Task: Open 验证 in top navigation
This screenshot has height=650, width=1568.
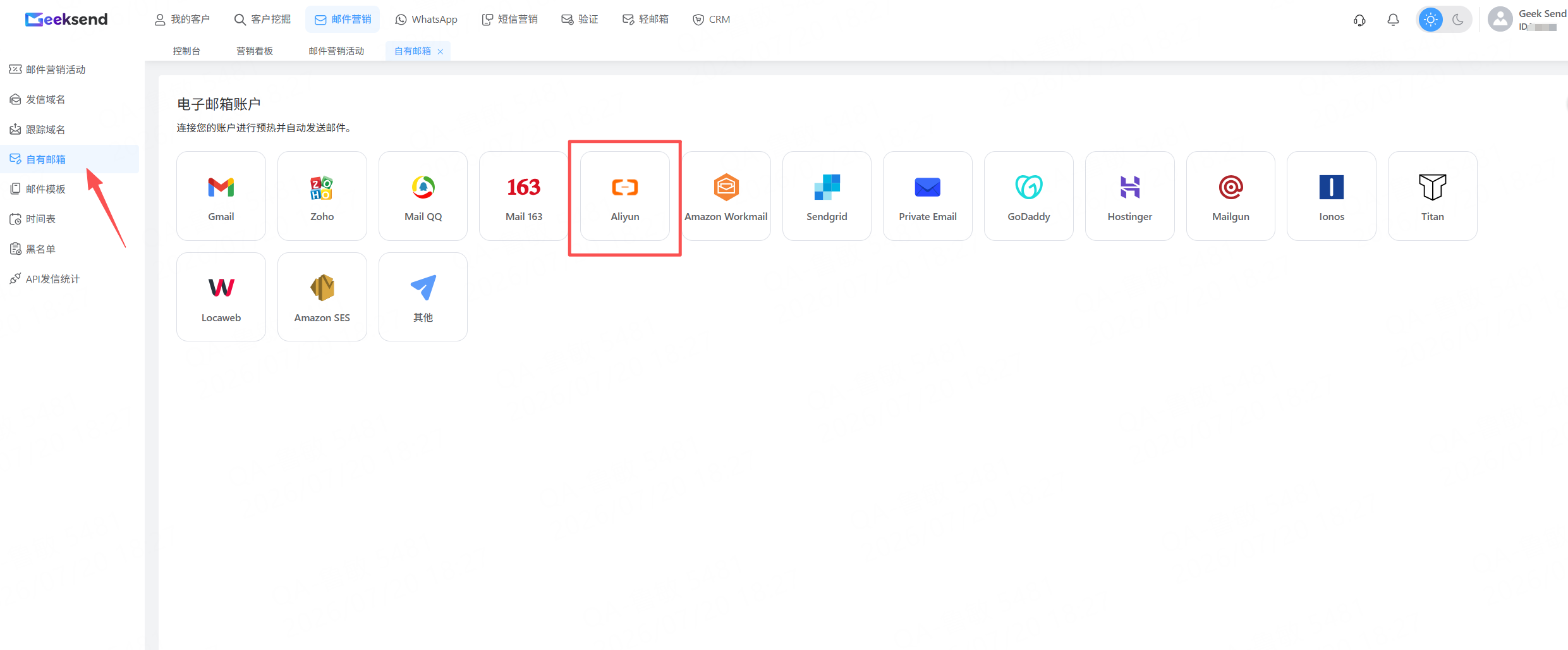Action: click(x=580, y=20)
